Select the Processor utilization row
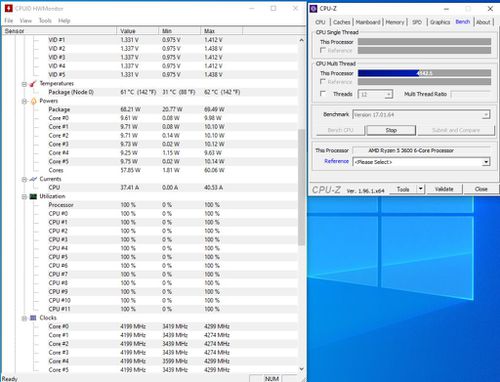This screenshot has width=500, height=382. [x=150, y=205]
